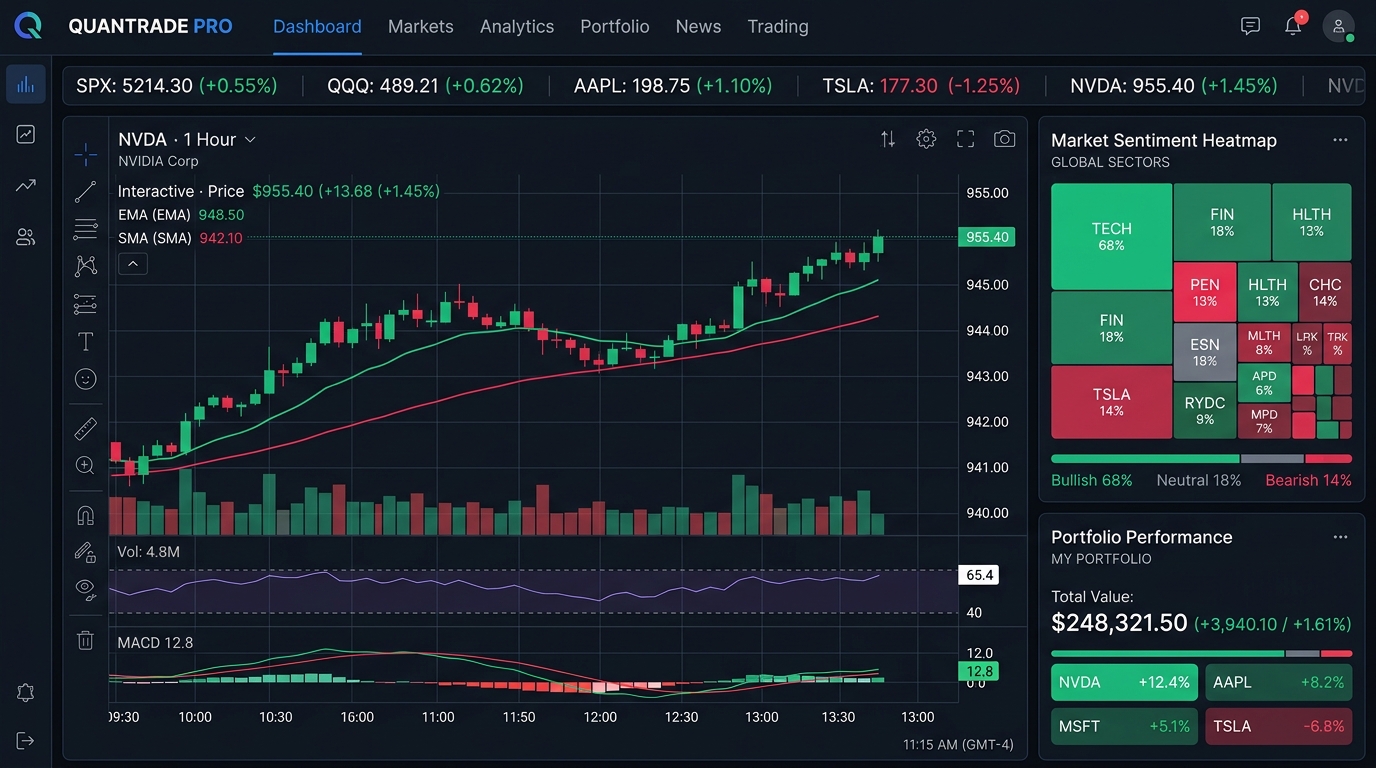Open the emoji sticker tool
Screen dimensions: 1376x768
tap(86, 379)
